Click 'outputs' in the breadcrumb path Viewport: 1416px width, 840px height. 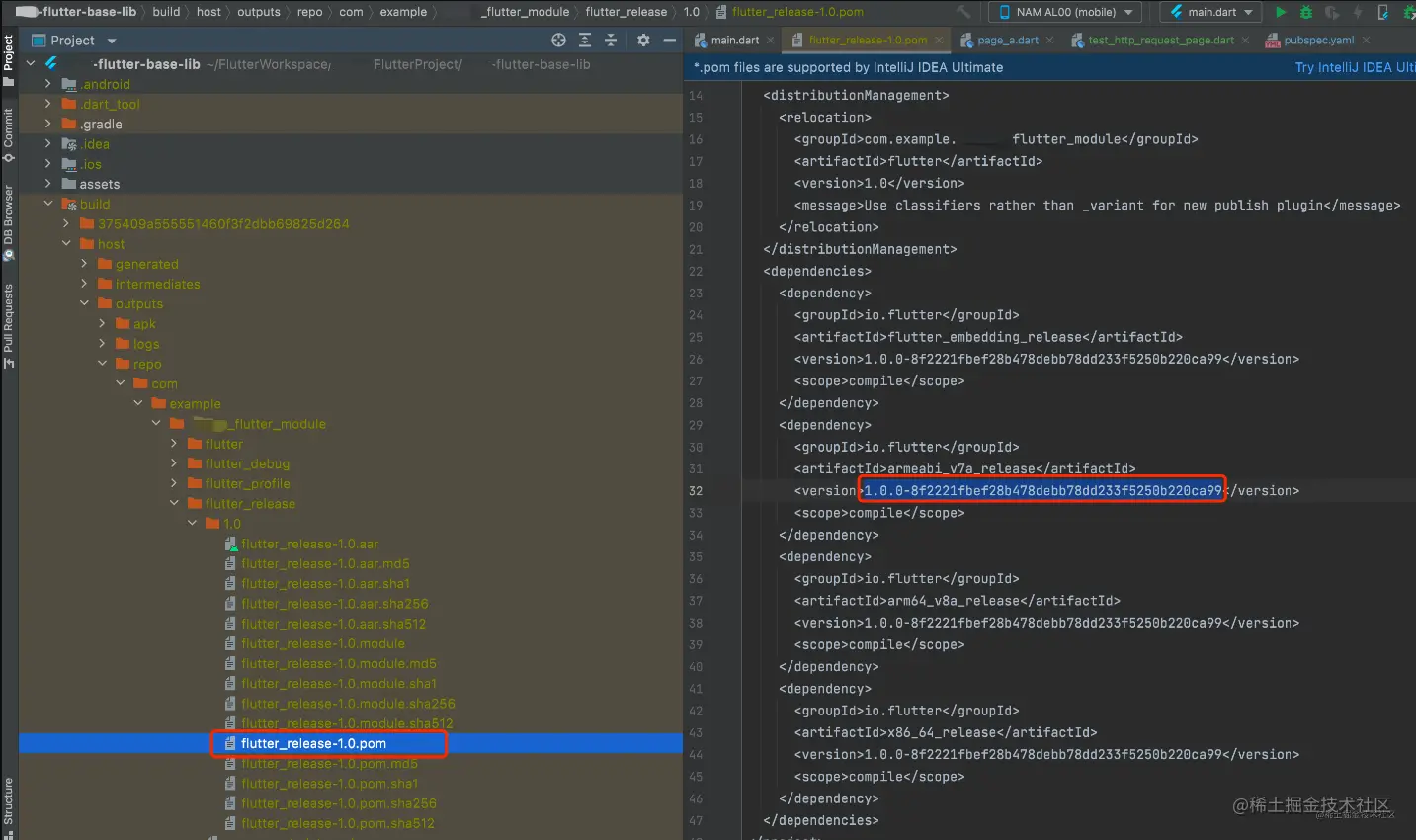coord(259,12)
